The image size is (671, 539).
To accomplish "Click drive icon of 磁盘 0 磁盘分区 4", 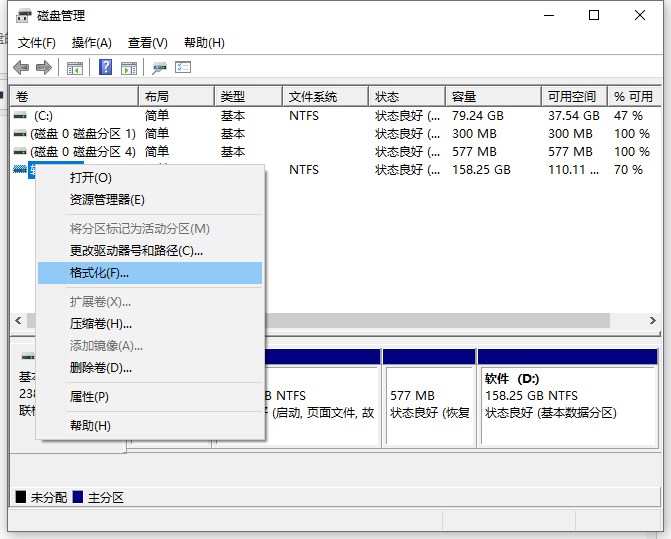I will tap(20, 152).
